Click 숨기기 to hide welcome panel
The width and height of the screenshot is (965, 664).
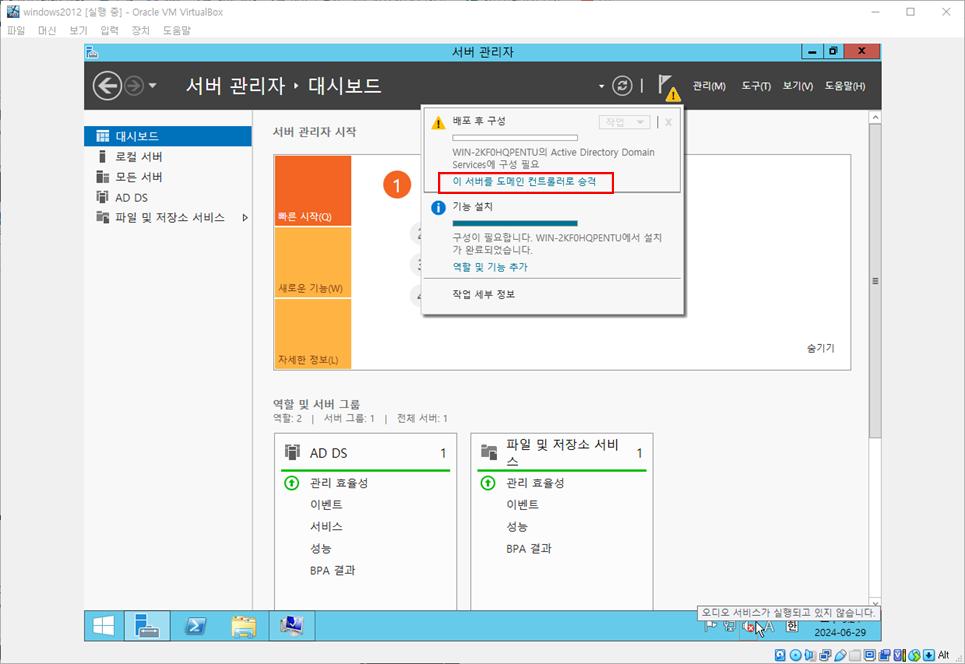pos(820,348)
